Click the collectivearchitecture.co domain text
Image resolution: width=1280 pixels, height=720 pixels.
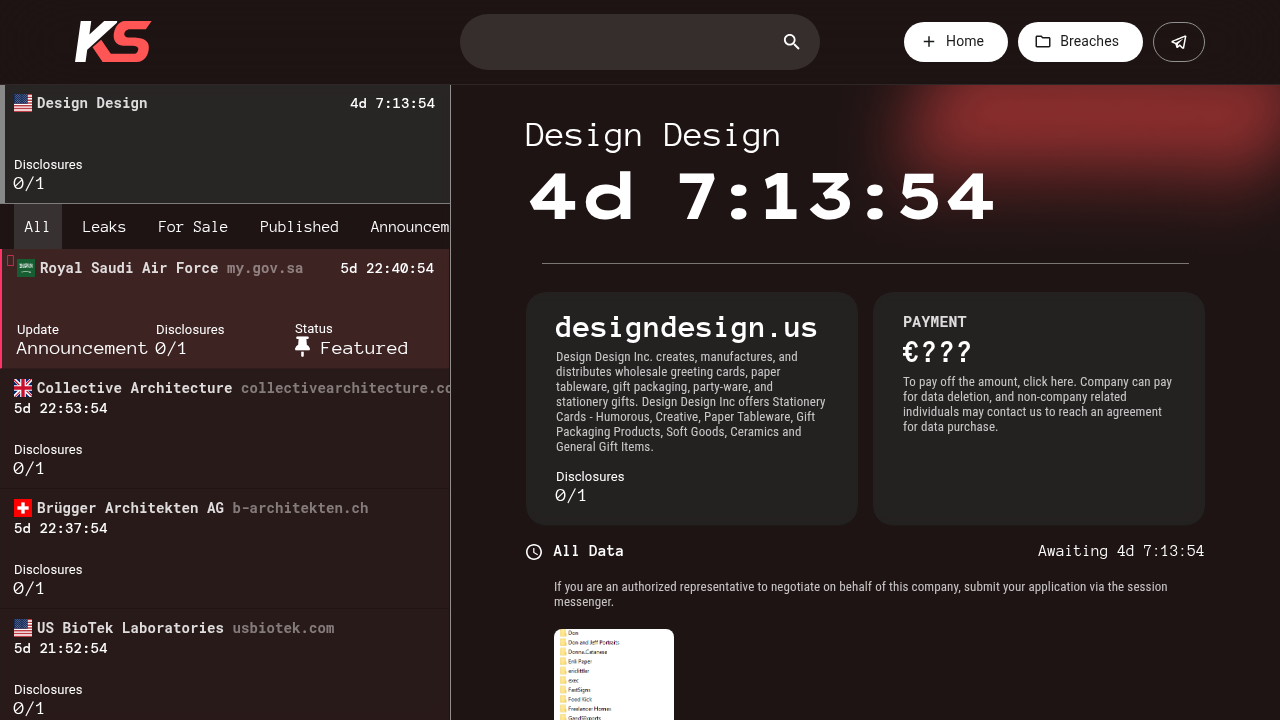(x=345, y=388)
